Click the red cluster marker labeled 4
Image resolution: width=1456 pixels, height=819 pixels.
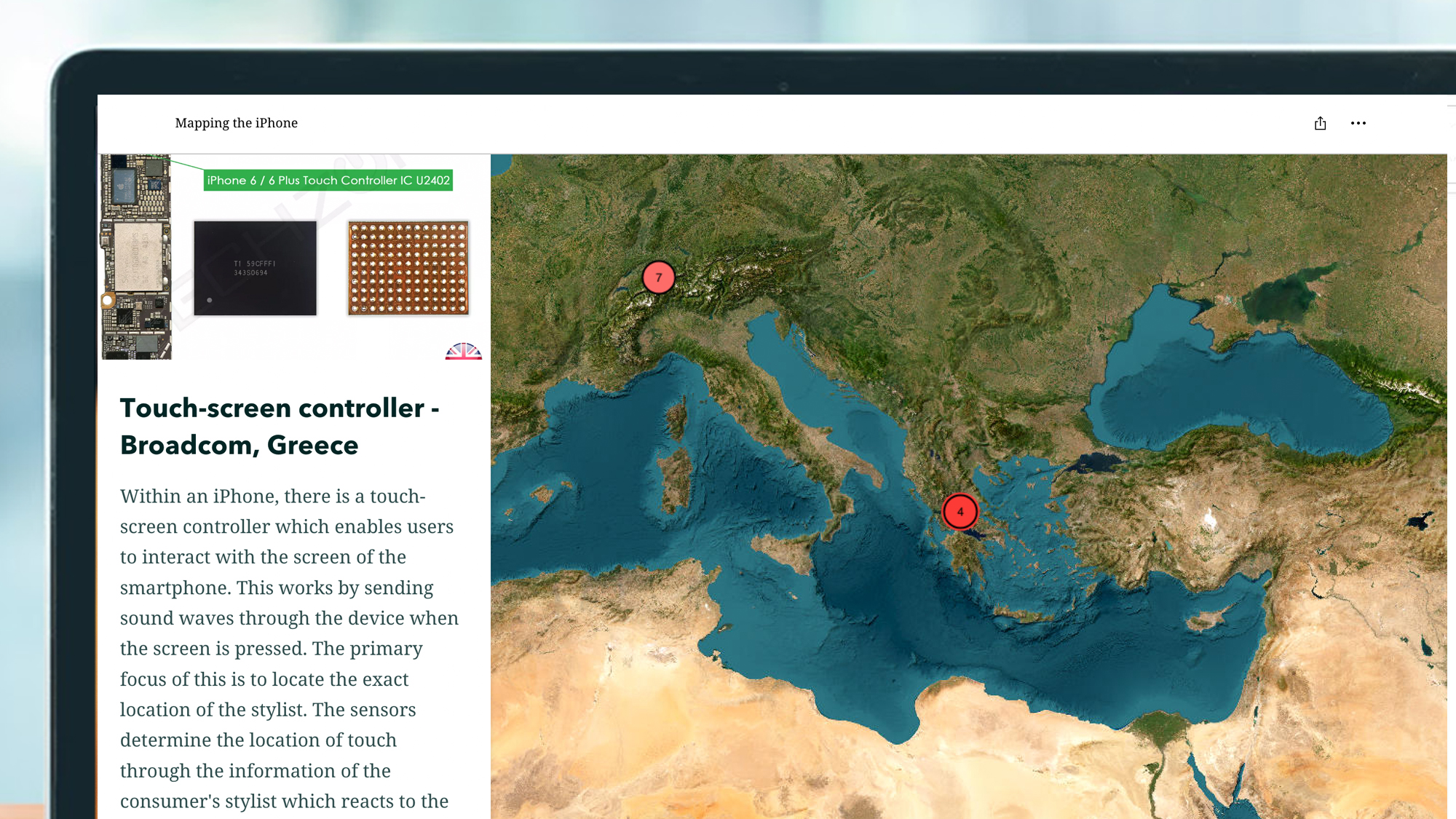click(960, 512)
